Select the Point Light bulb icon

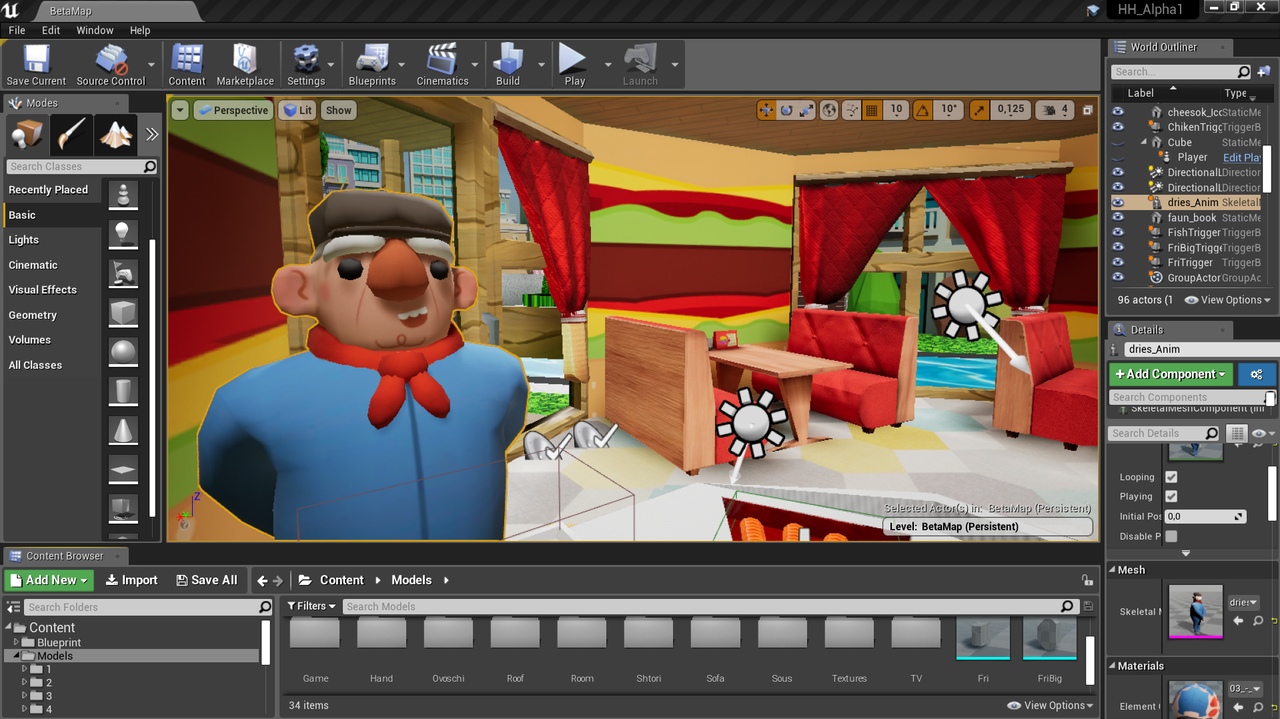[123, 233]
